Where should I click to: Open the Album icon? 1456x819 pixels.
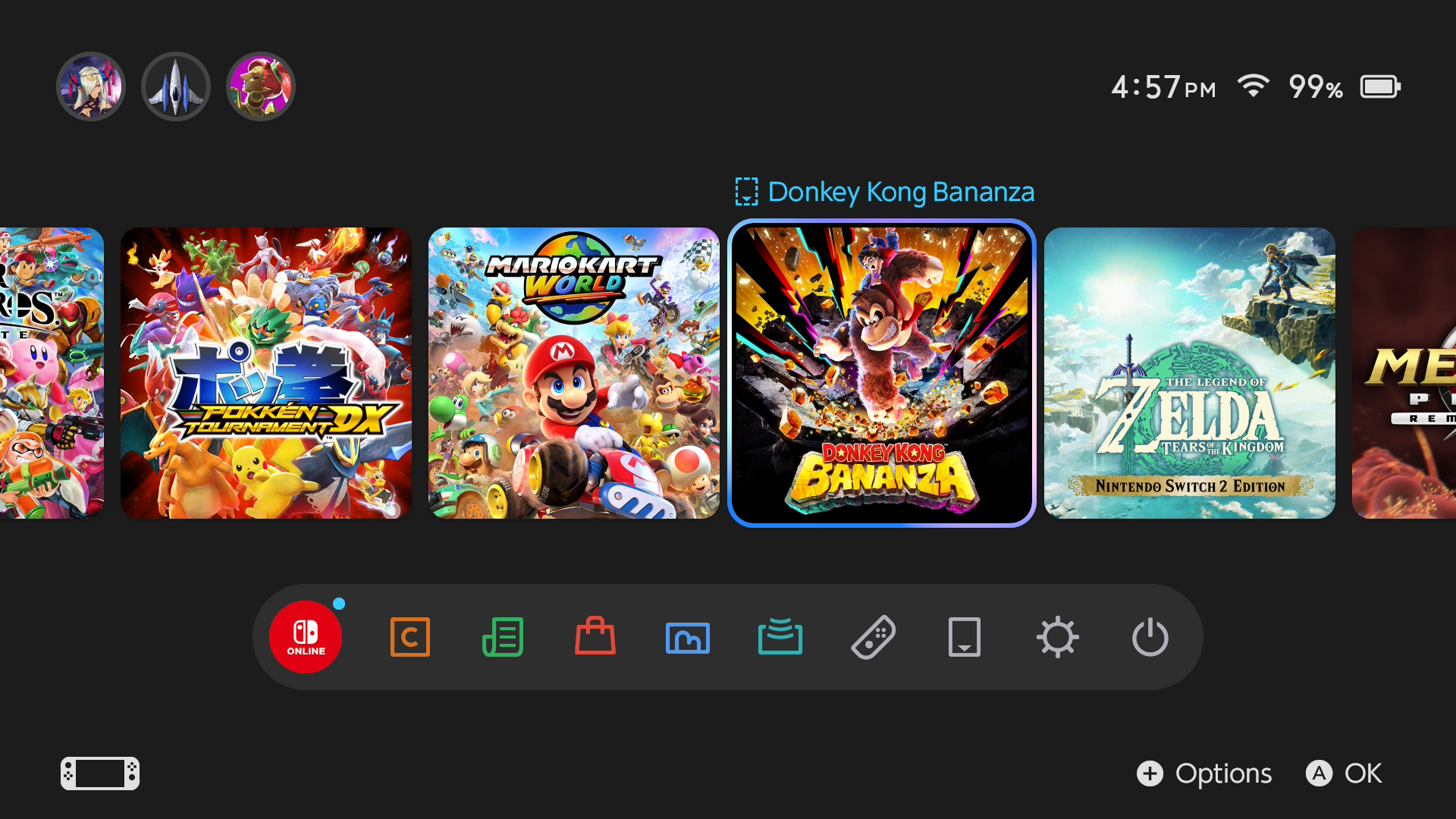tap(688, 638)
